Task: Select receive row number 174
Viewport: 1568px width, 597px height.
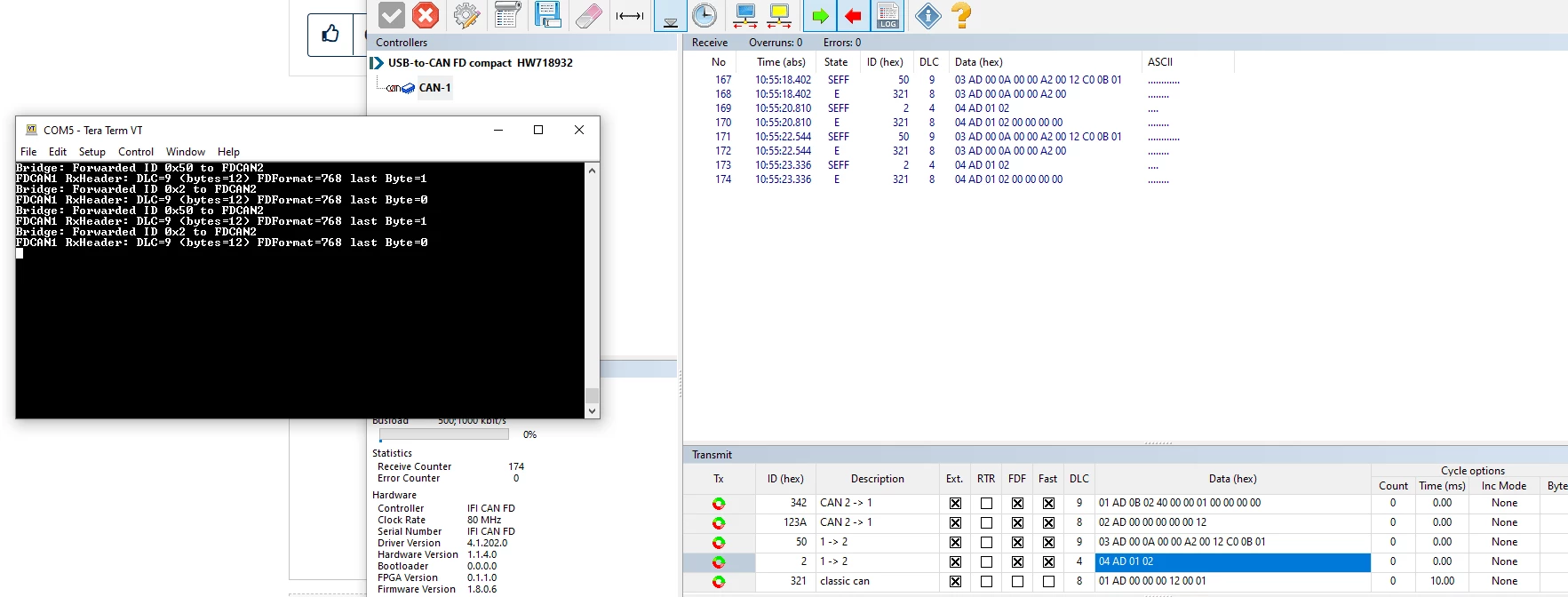Action: coord(723,179)
